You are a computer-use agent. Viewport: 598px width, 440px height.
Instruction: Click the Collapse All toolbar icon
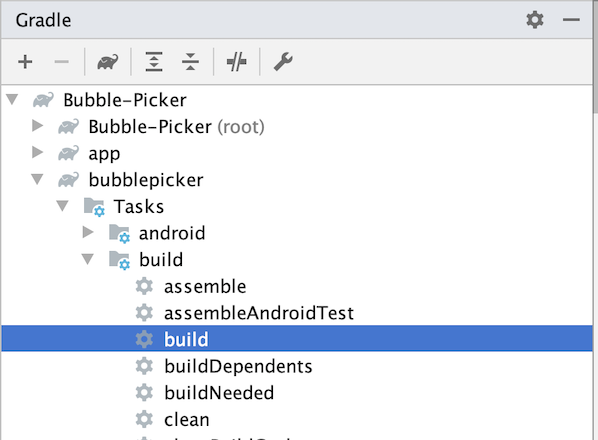(190, 62)
